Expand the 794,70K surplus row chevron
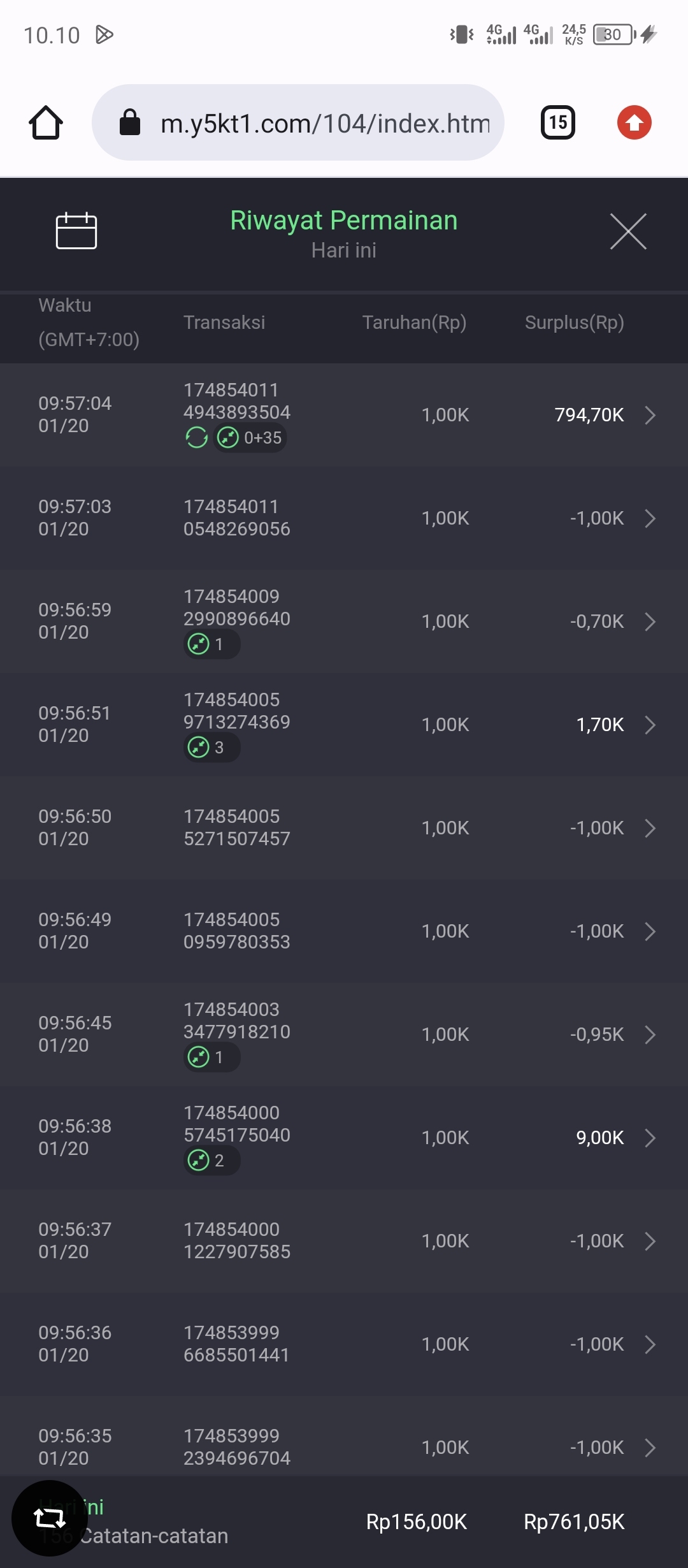This screenshot has height=1568, width=688. tap(650, 415)
